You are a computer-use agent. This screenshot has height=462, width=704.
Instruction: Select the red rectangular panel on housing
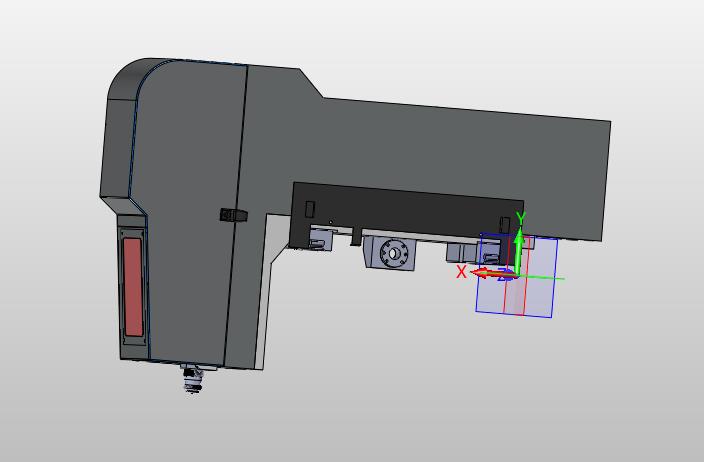pyautogui.click(x=133, y=287)
